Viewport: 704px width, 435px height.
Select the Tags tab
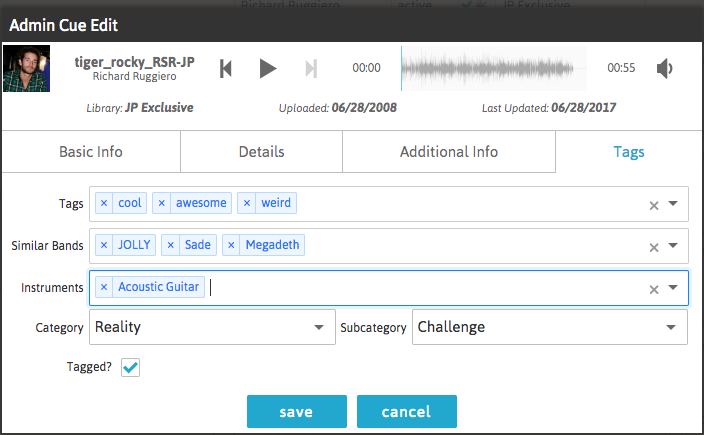click(x=629, y=152)
